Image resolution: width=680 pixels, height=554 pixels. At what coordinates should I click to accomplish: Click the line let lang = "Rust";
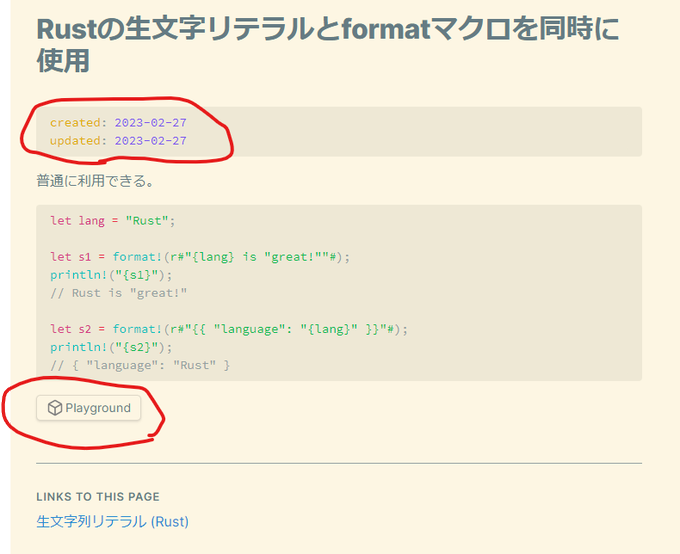(113, 221)
